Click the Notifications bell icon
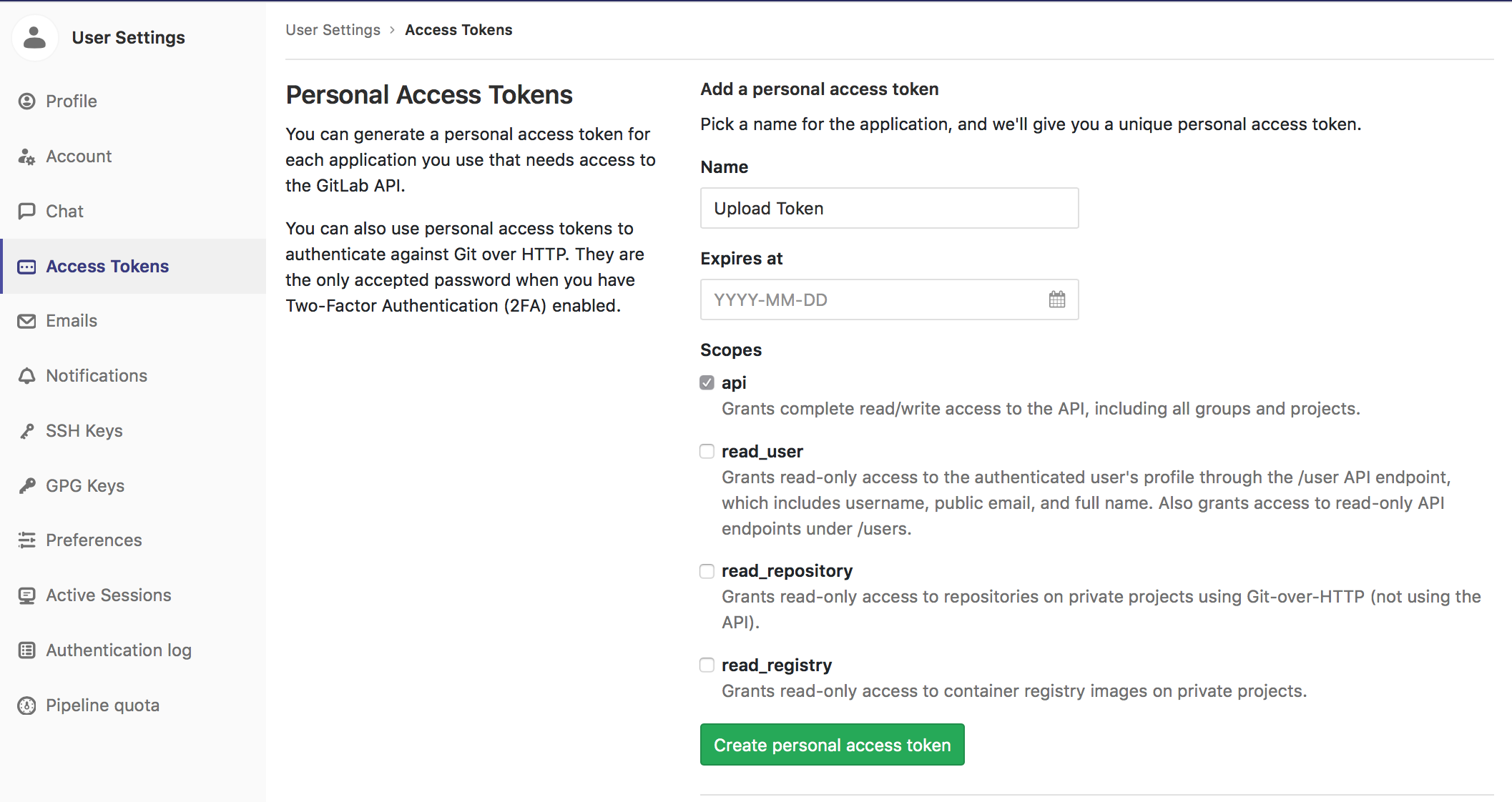The width and height of the screenshot is (1512, 802). [x=26, y=376]
